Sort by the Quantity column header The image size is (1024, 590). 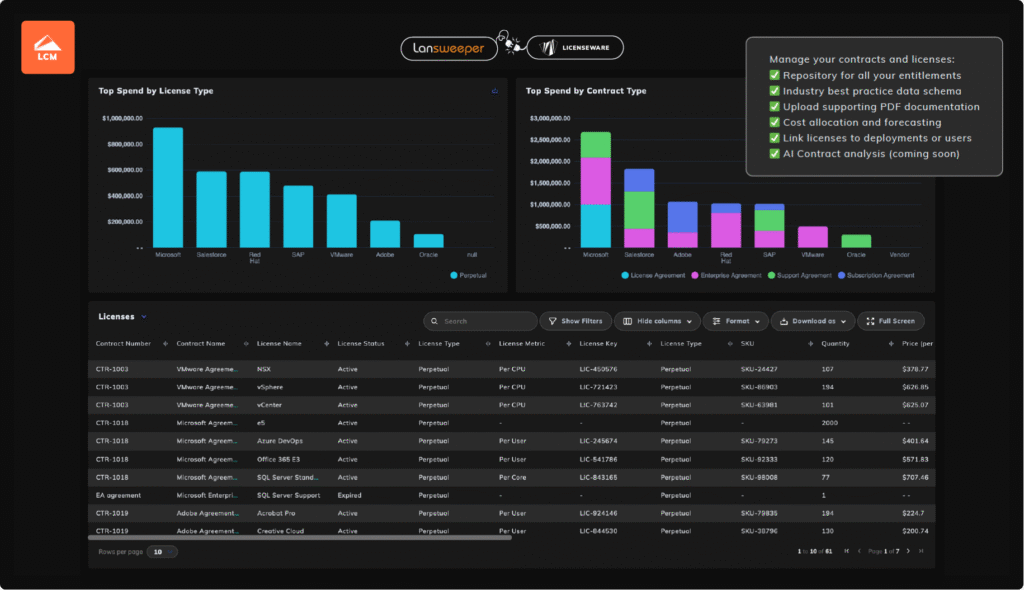(835, 344)
